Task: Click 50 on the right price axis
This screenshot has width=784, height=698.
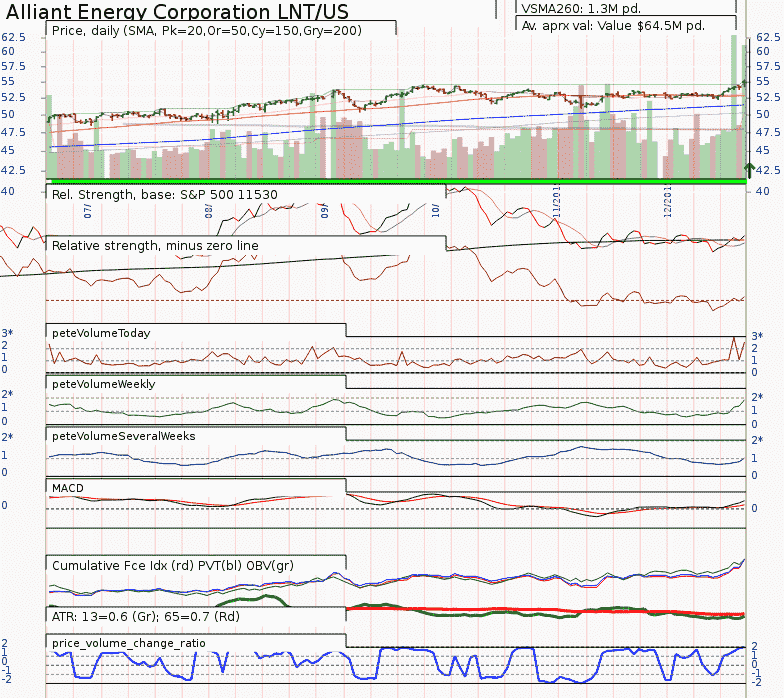Action: [763, 114]
